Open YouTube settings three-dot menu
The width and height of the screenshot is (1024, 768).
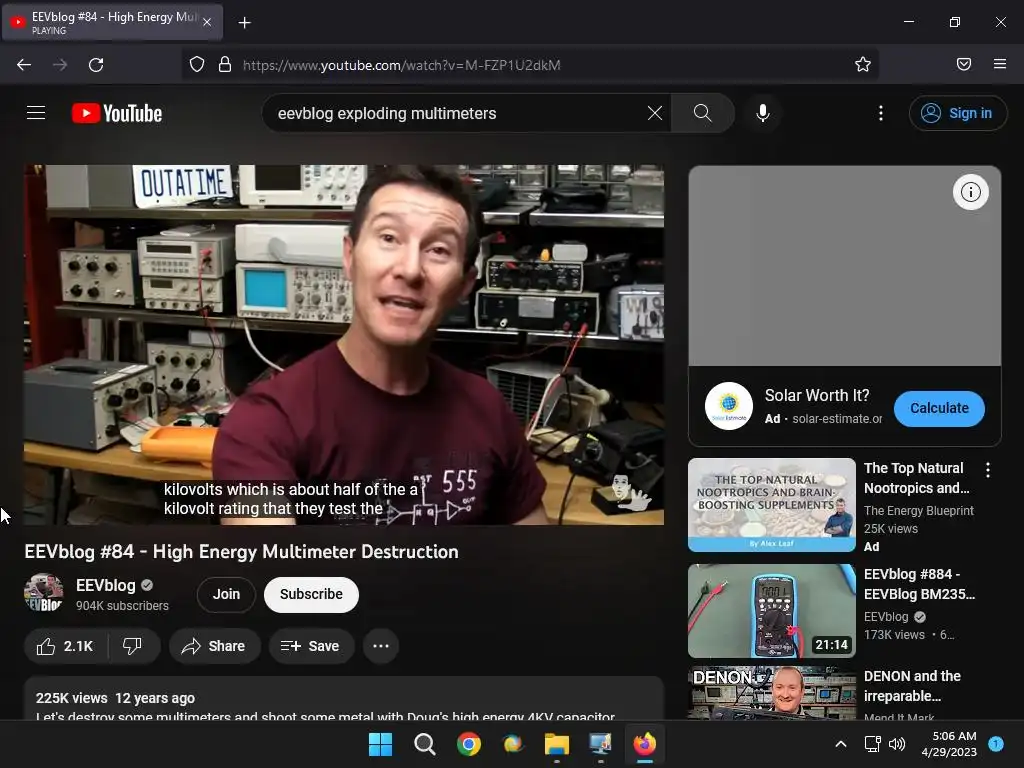pyautogui.click(x=880, y=113)
